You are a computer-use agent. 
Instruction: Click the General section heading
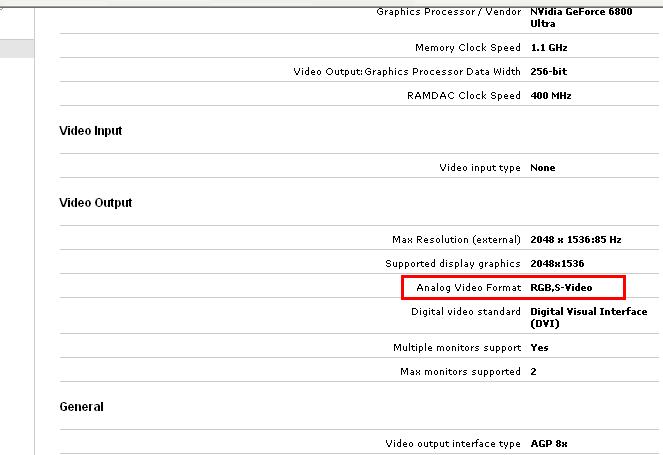[x=81, y=407]
